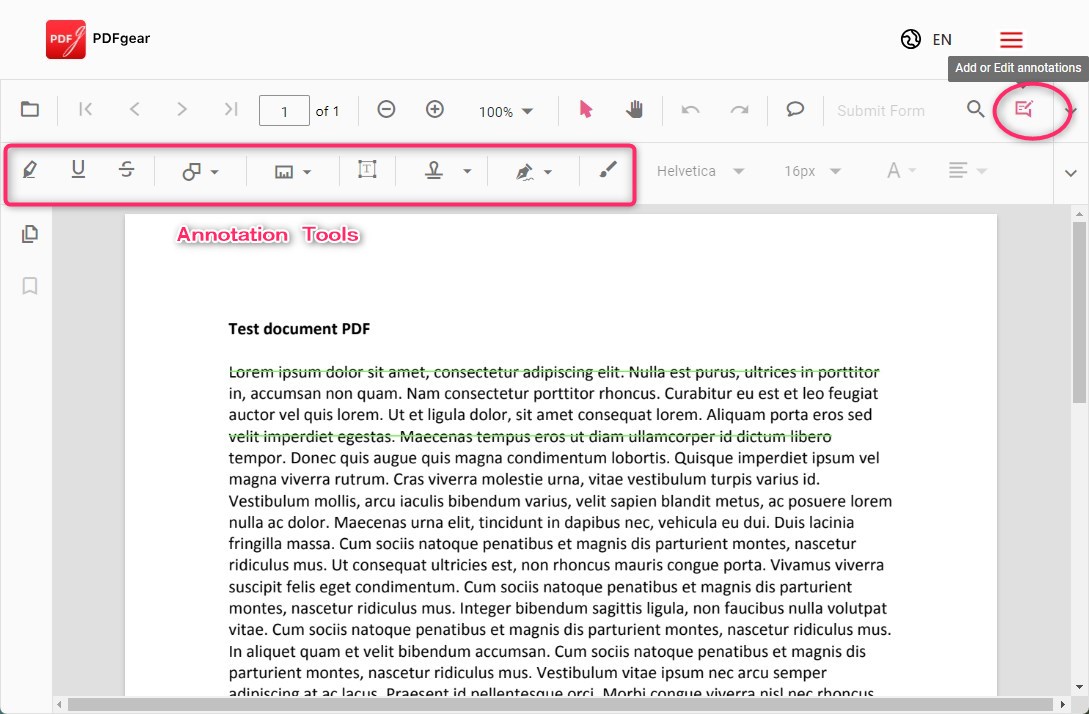The image size is (1089, 714).
Task: Select the highlight text tool
Action: 29,170
